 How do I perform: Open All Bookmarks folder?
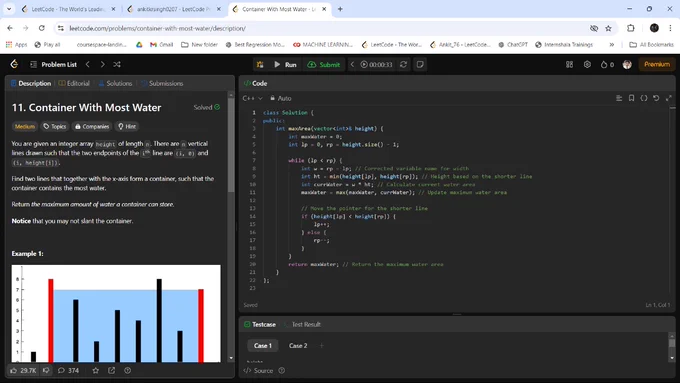651,45
